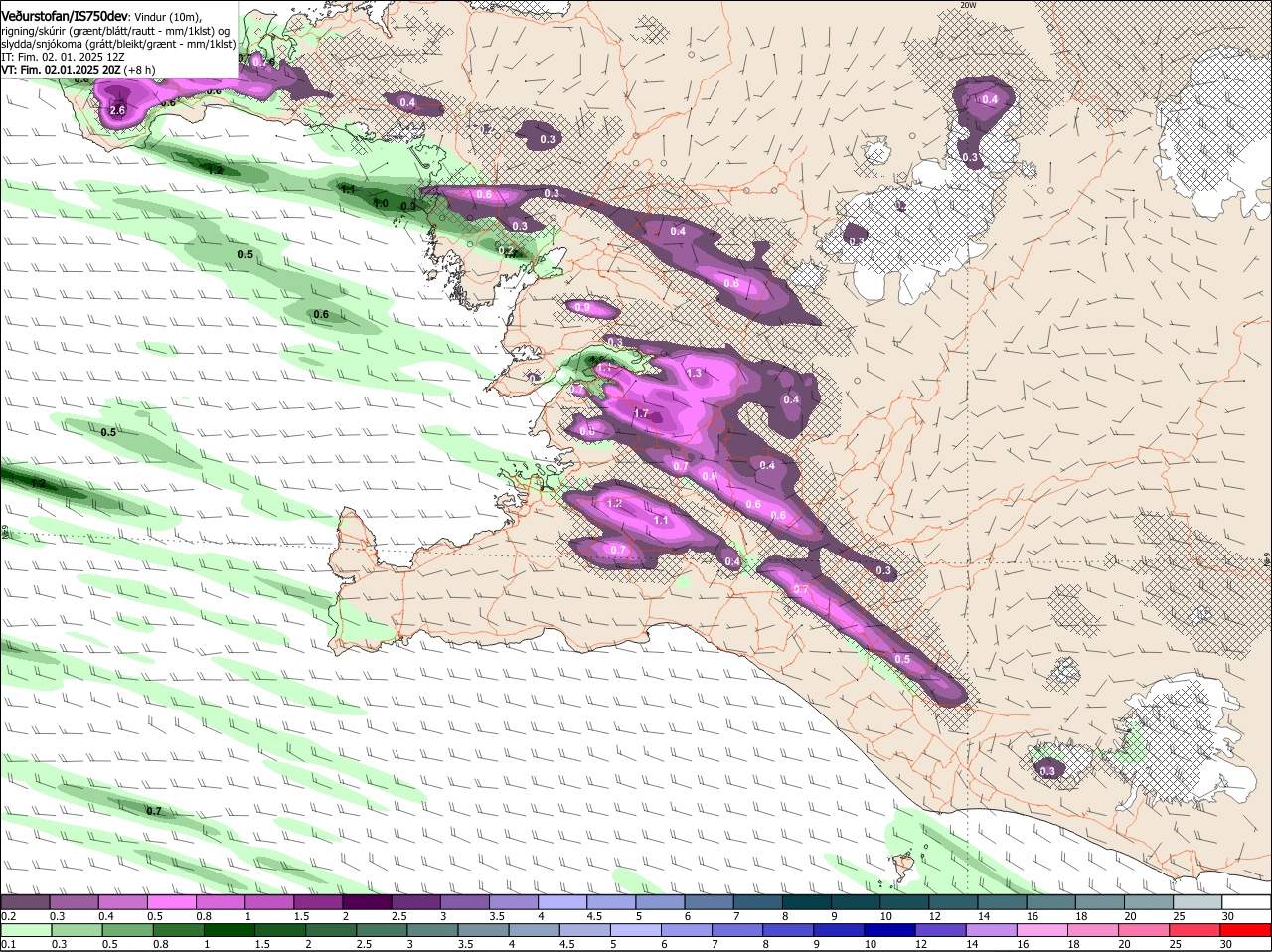Click the navy blue 10–12 swatch in lower legend
The image size is (1272, 952).
(888, 930)
